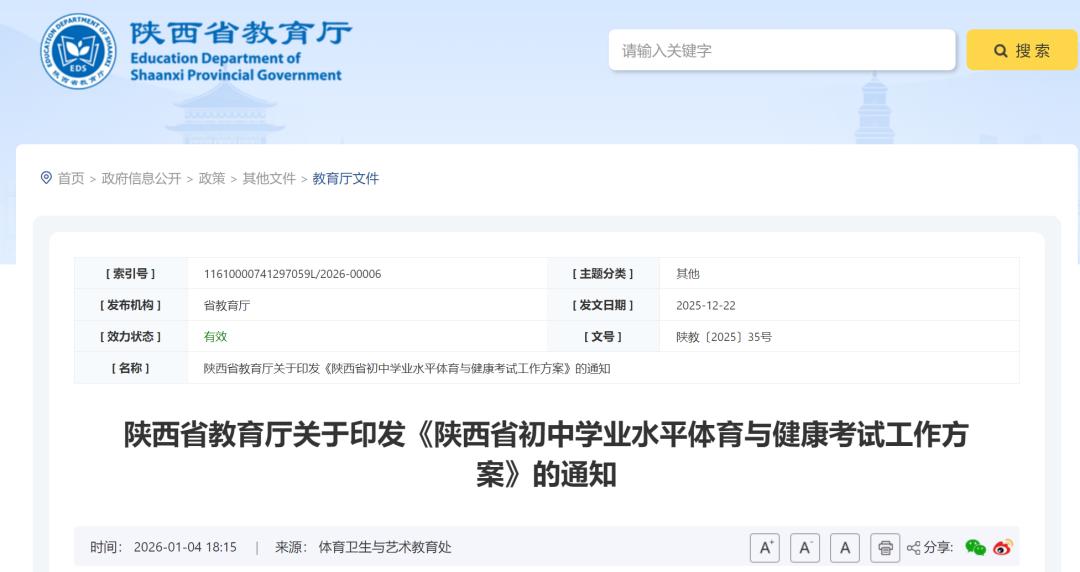Open 其他文件 breadcrumb link

269,178
